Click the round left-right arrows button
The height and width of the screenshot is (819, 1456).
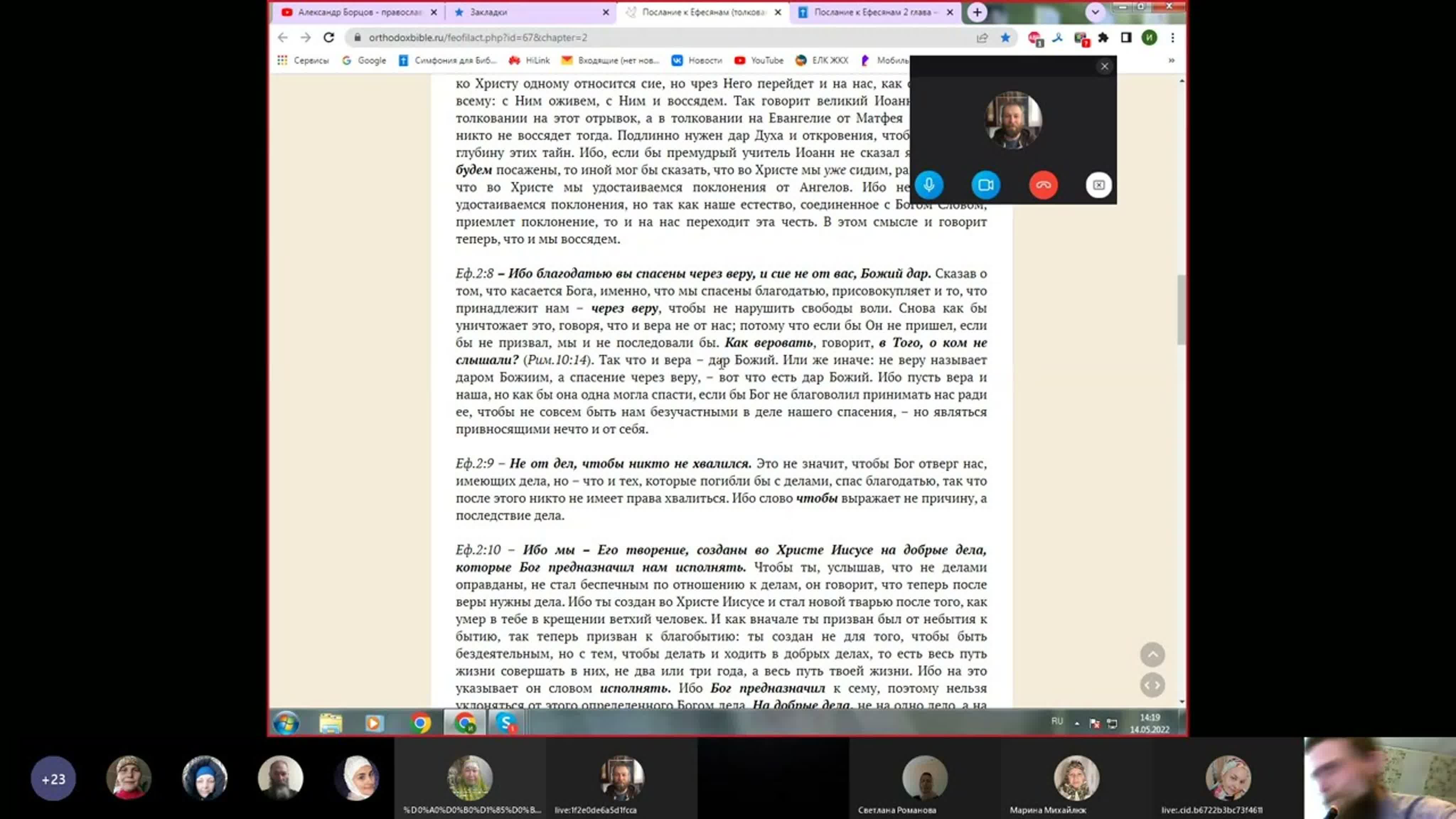(1152, 685)
